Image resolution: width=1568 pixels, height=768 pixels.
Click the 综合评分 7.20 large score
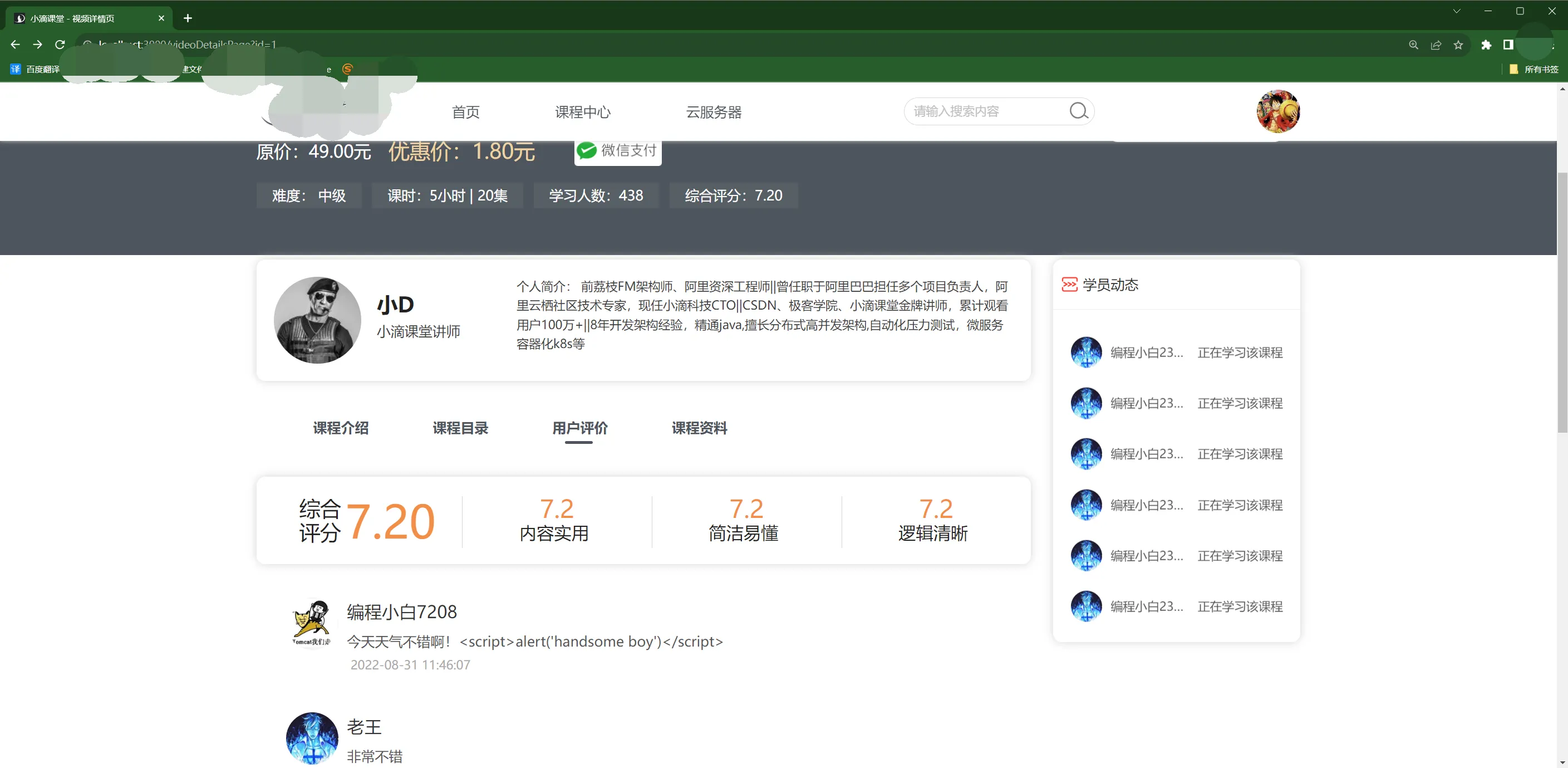click(x=390, y=521)
